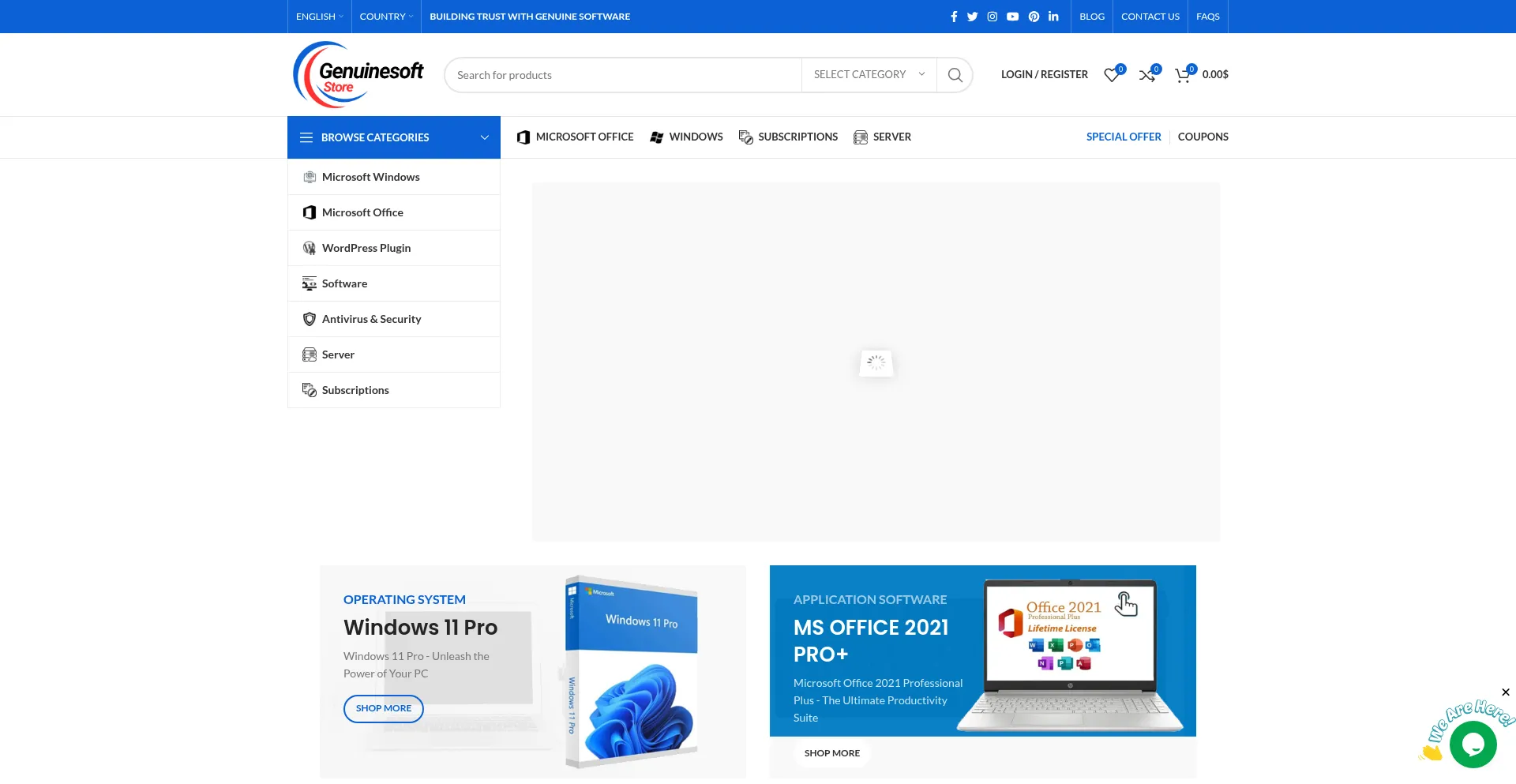Open Server nav menu item
The height and width of the screenshot is (784, 1516).
pos(882,137)
